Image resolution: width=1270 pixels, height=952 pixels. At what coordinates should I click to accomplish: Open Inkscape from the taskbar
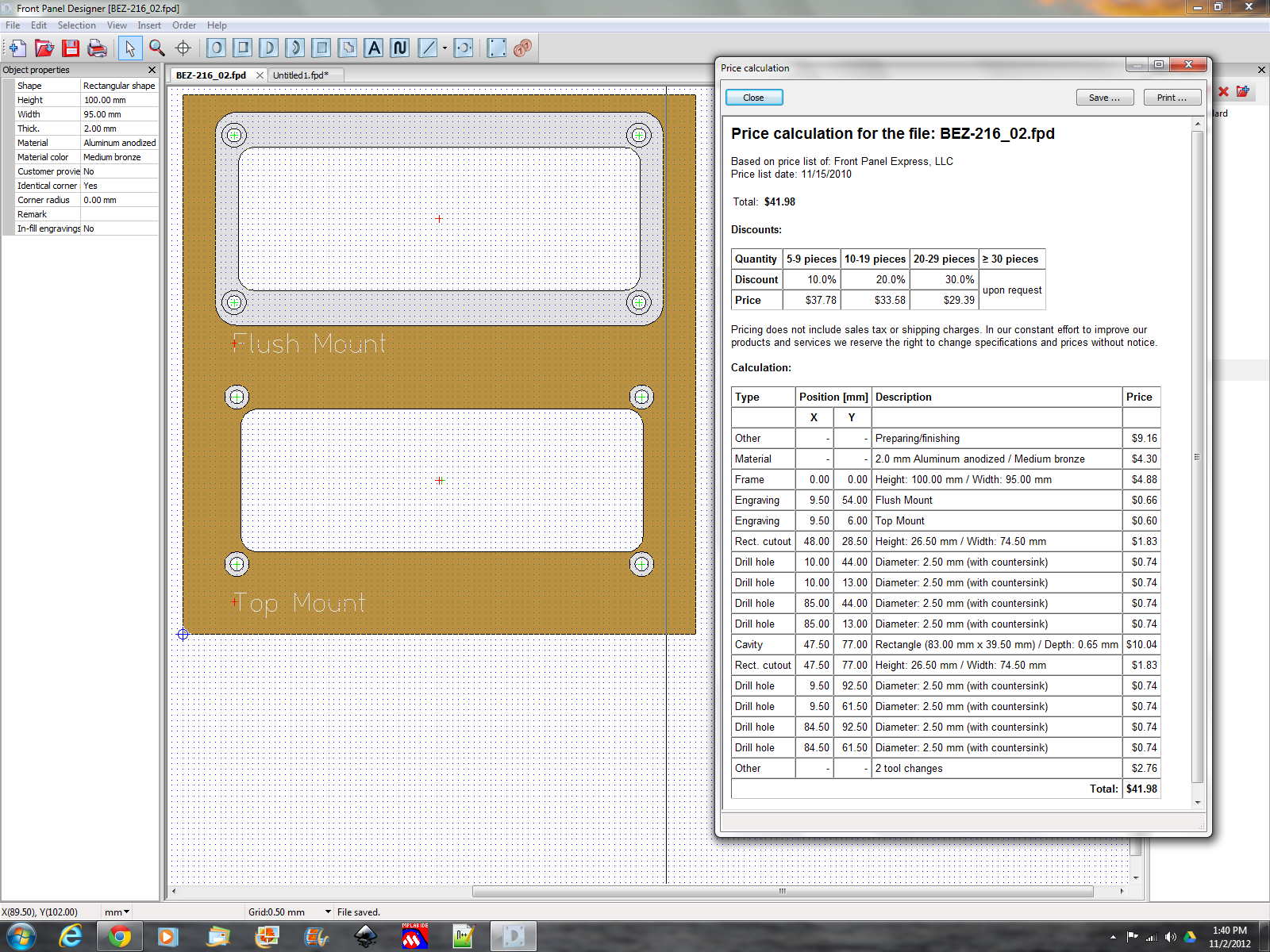(x=365, y=937)
